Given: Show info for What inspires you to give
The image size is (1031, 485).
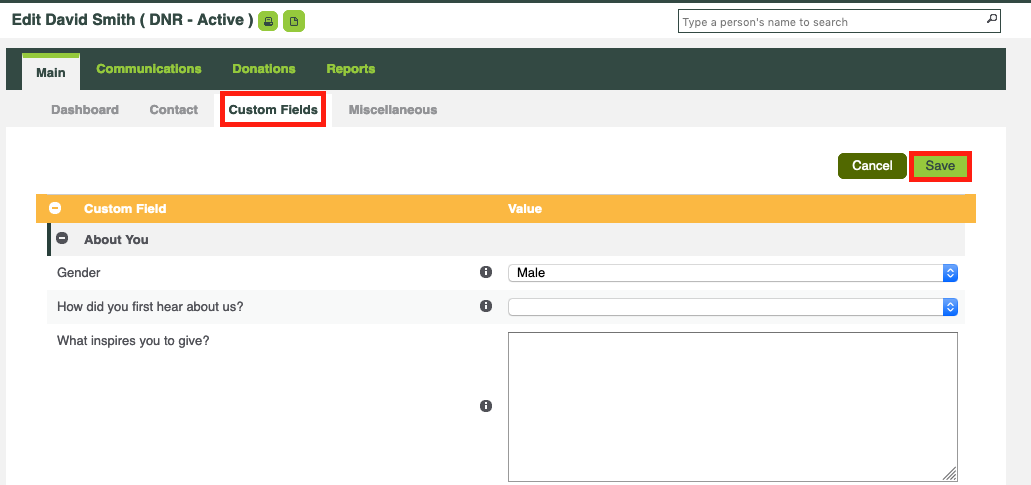Looking at the screenshot, I should point(486,405).
